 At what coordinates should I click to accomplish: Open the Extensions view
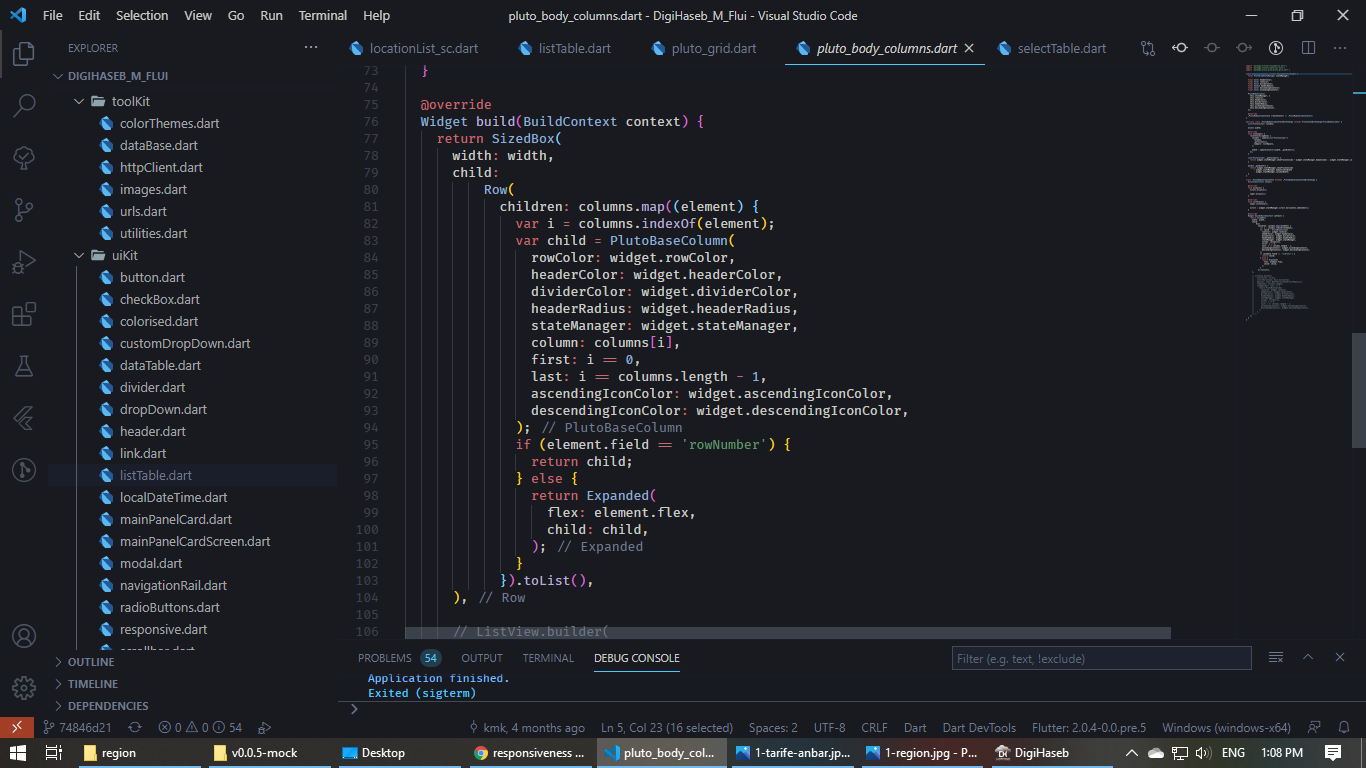(24, 313)
